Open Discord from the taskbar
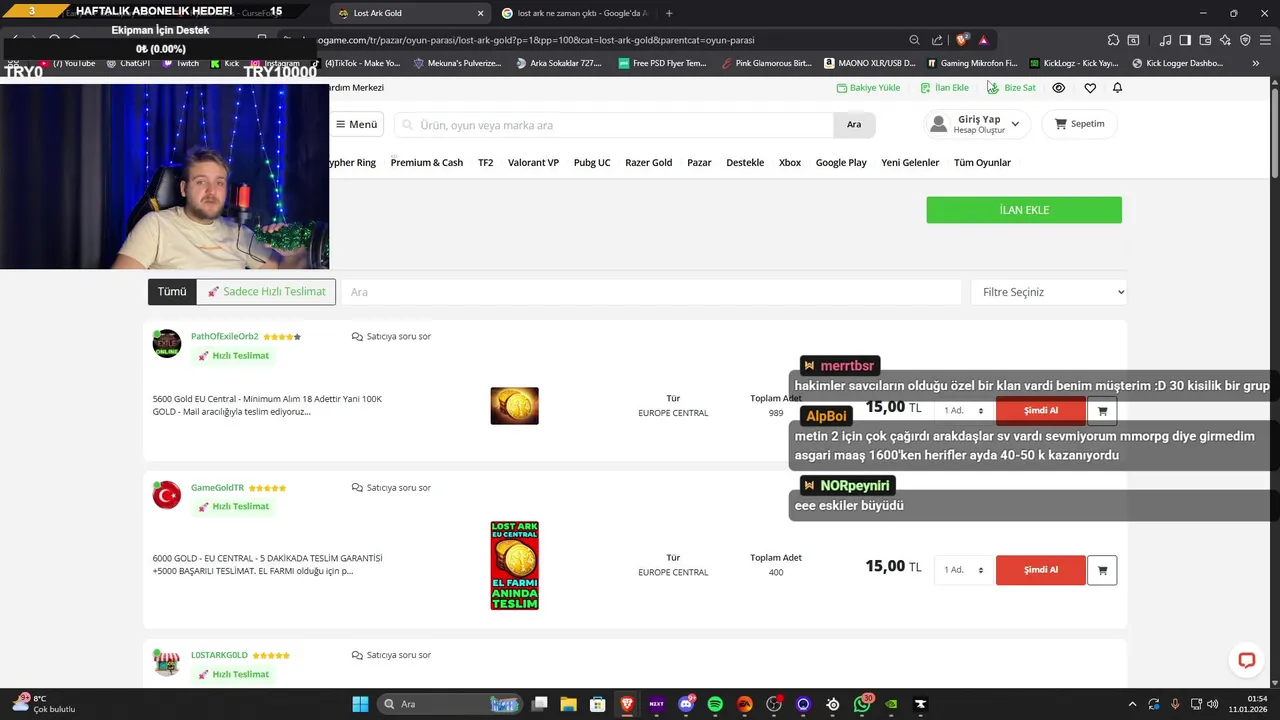 (x=686, y=704)
